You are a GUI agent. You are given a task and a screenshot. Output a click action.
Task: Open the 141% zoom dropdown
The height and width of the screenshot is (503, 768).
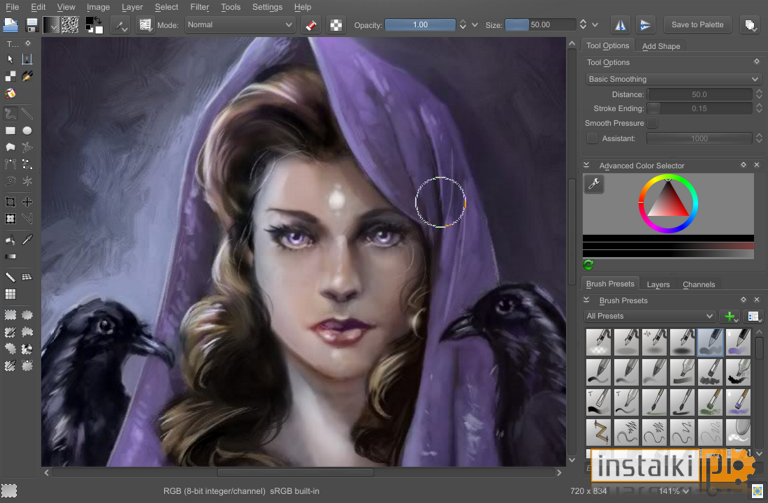point(673,491)
